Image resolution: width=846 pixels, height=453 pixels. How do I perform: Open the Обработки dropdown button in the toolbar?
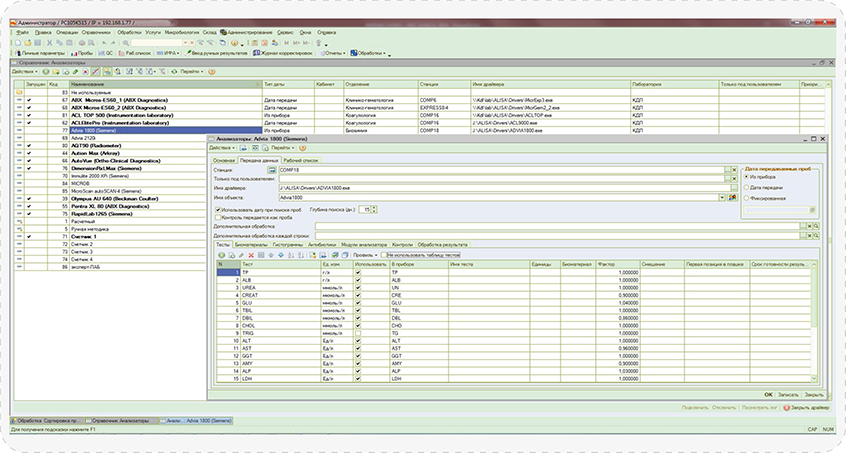pos(370,53)
